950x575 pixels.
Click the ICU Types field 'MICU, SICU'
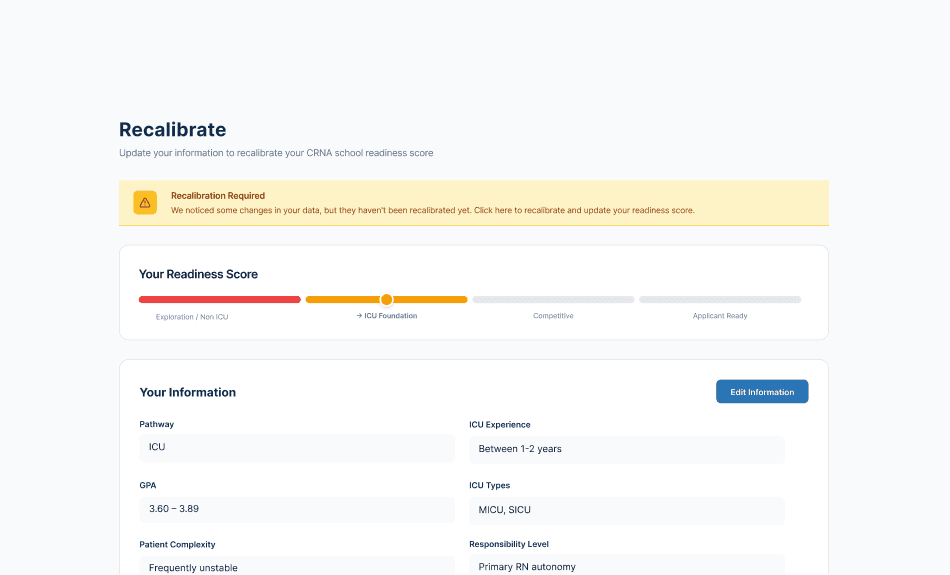(626, 511)
